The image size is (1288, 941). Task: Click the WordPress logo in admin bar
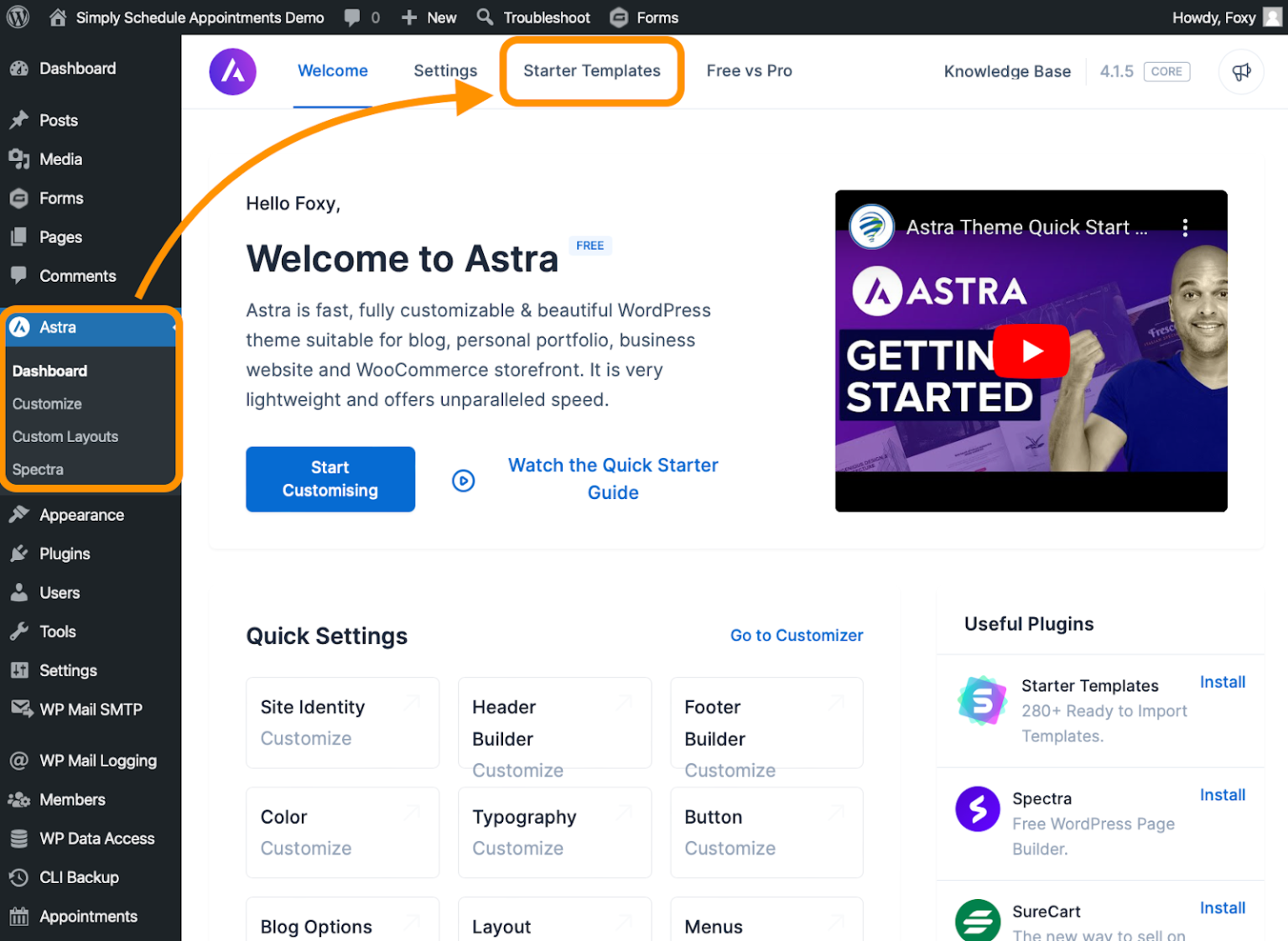click(18, 18)
